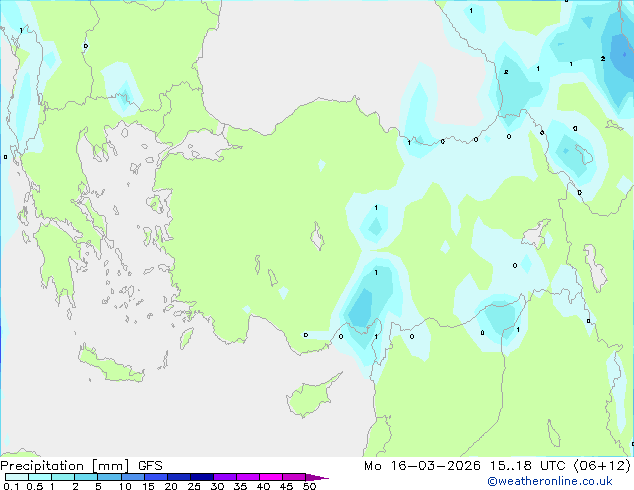Click the 0.1–0.5 mm legend color box
Image resolution: width=634 pixels, height=490 pixels.
[17, 477]
